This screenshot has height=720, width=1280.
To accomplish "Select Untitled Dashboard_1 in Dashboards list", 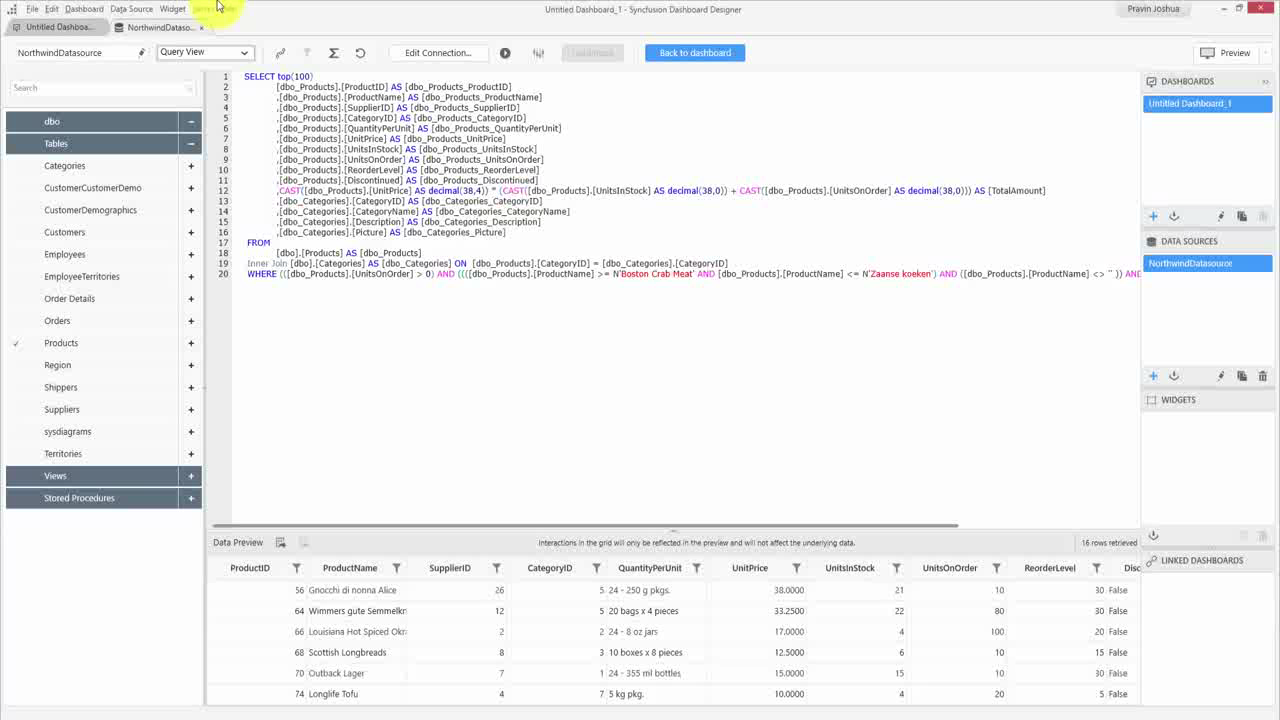I will click(1208, 104).
